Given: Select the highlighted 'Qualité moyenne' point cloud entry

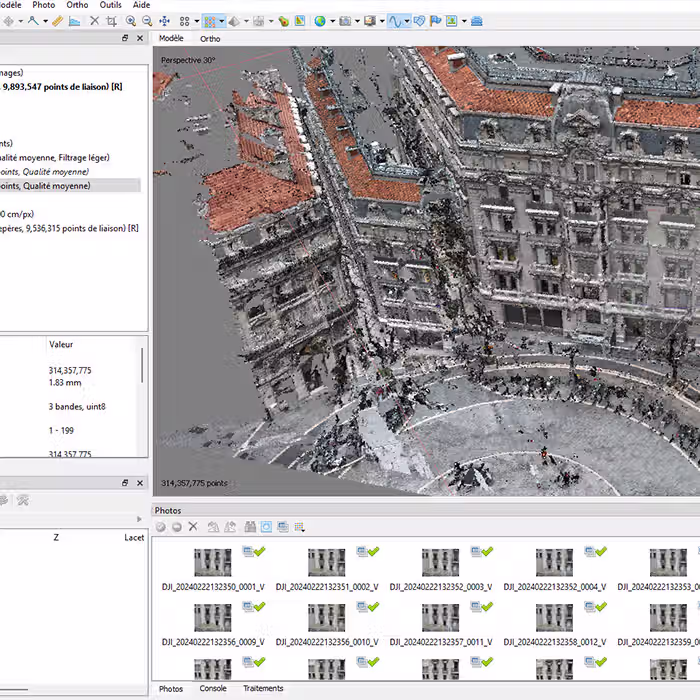Looking at the screenshot, I should tap(60, 185).
